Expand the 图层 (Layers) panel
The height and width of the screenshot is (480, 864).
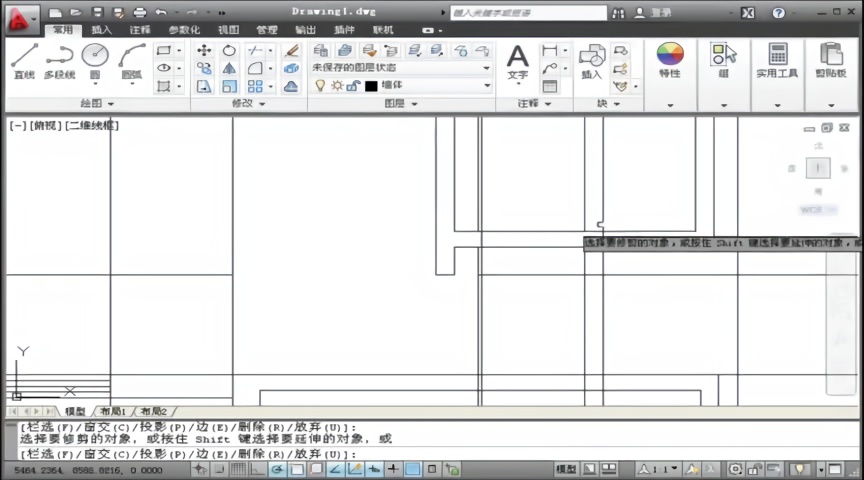point(401,104)
